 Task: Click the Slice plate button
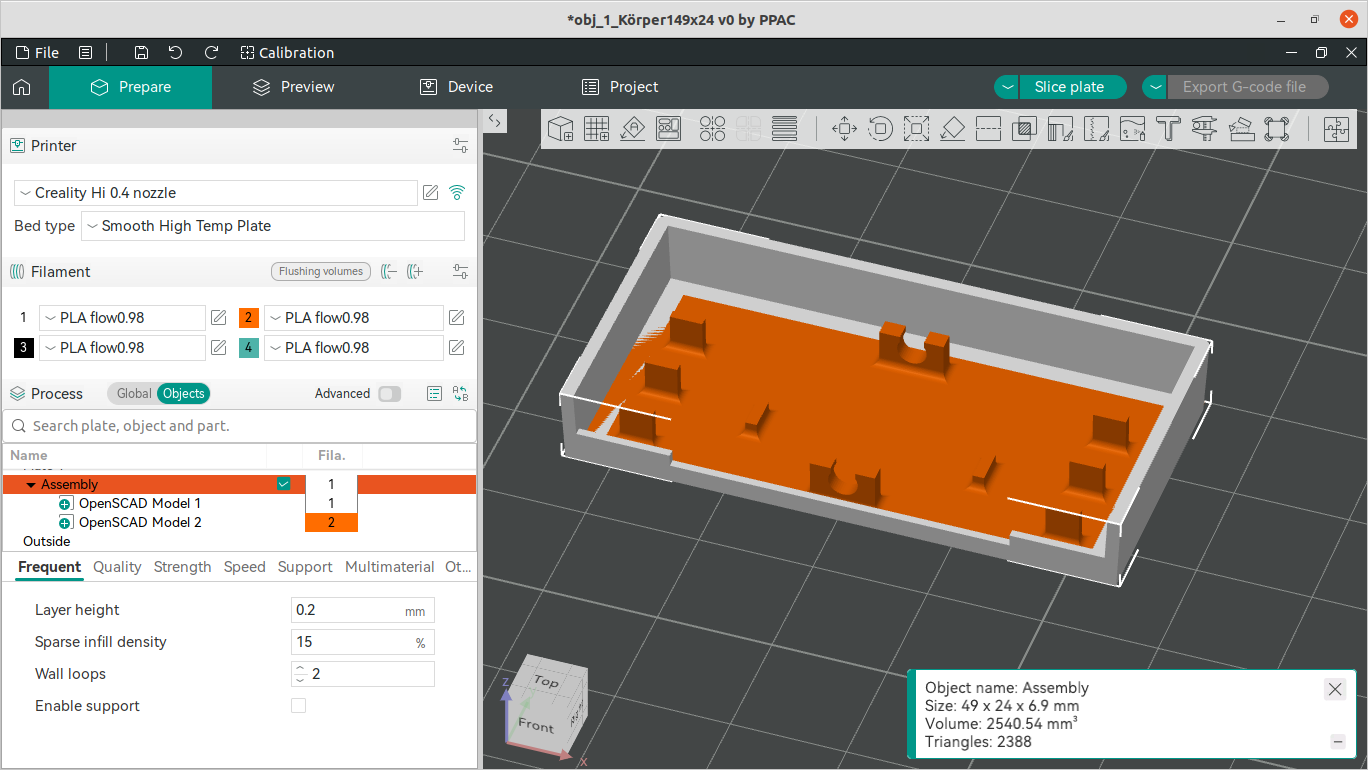pos(1068,87)
